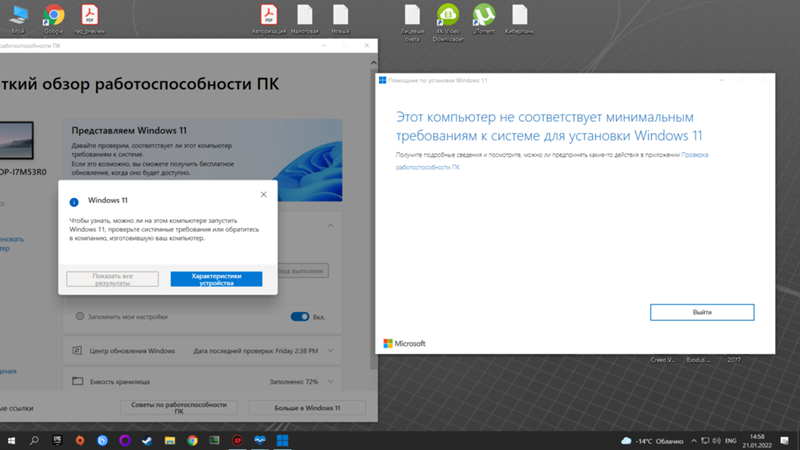Show hidden system tray icons
Viewport: 800px width, 450px height.
[x=694, y=441]
